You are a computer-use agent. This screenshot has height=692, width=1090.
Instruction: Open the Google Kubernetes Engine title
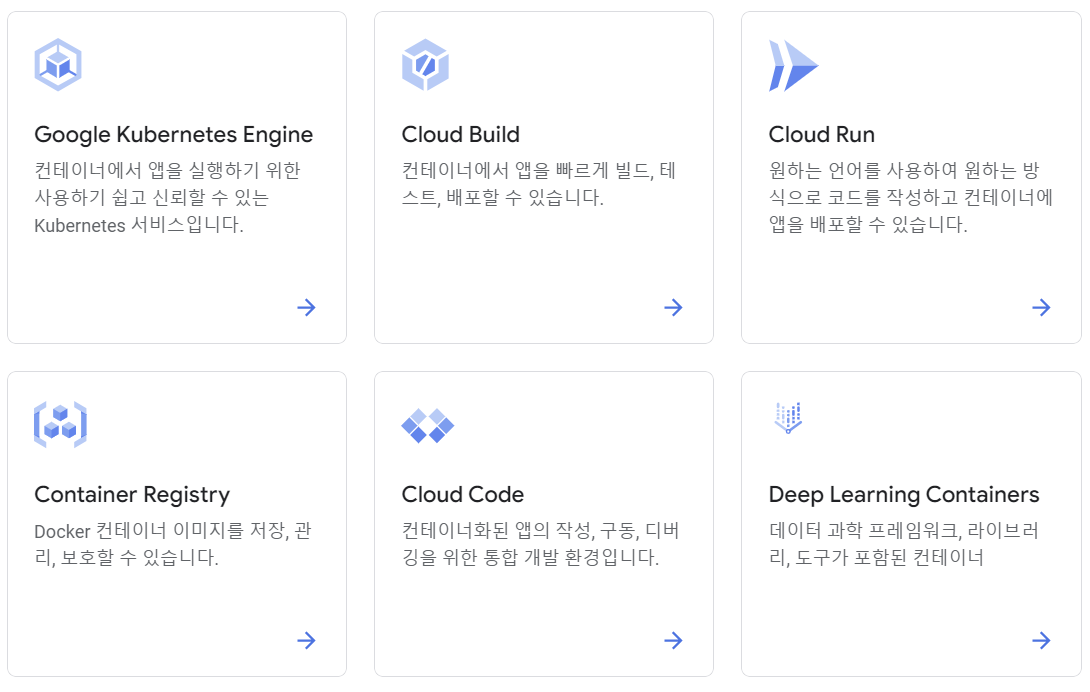174,135
